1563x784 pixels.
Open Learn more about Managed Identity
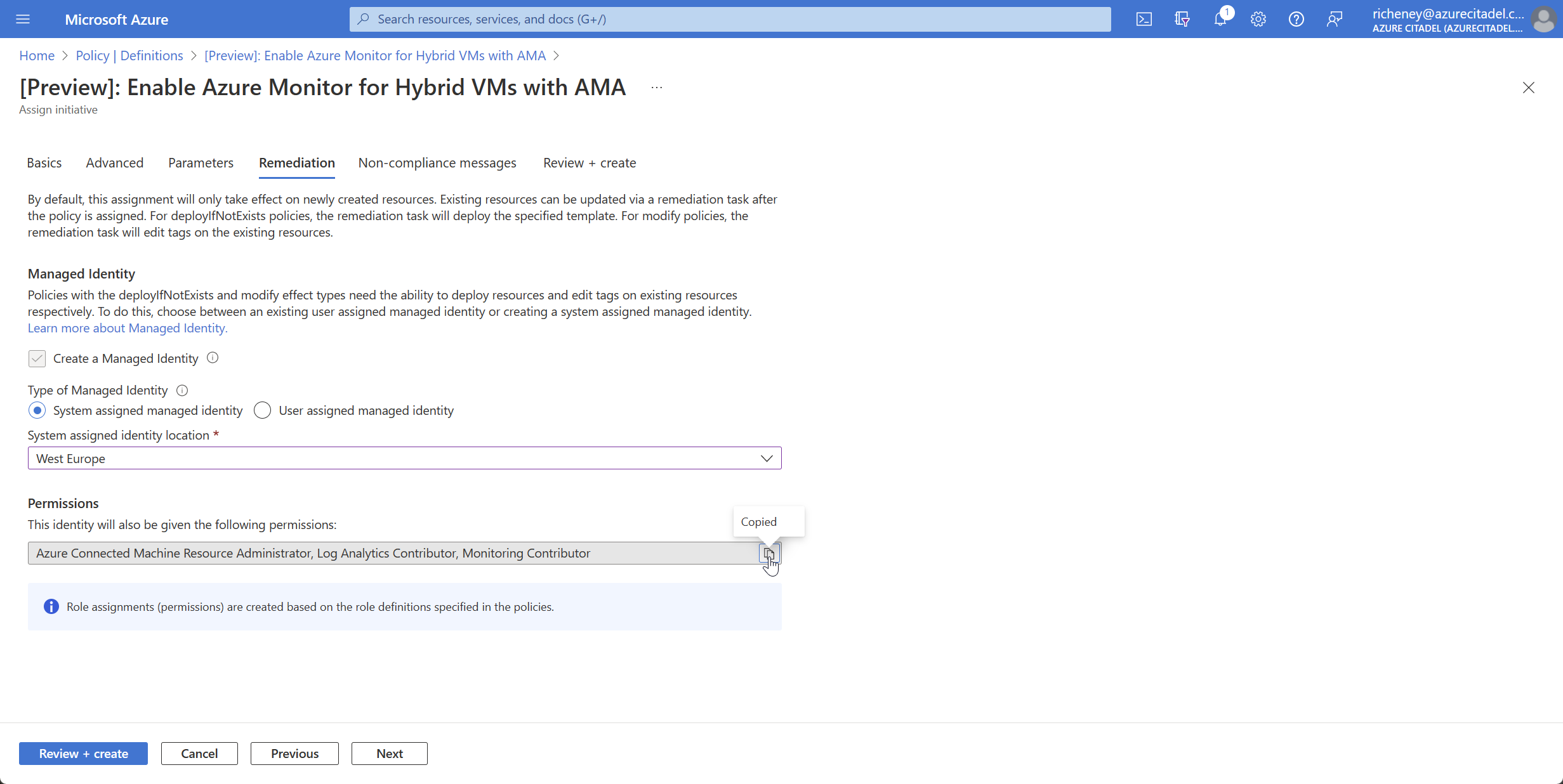point(127,328)
